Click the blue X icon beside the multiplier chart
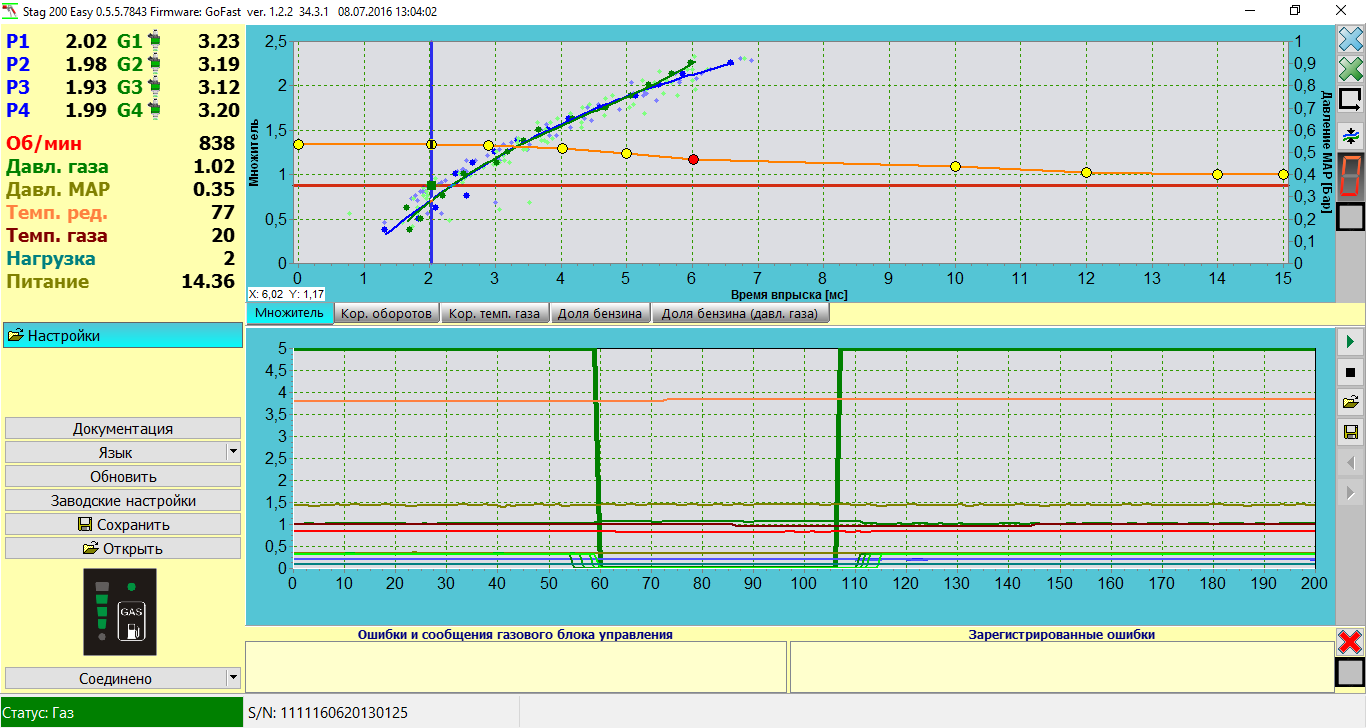1366x728 pixels. 1350,41
